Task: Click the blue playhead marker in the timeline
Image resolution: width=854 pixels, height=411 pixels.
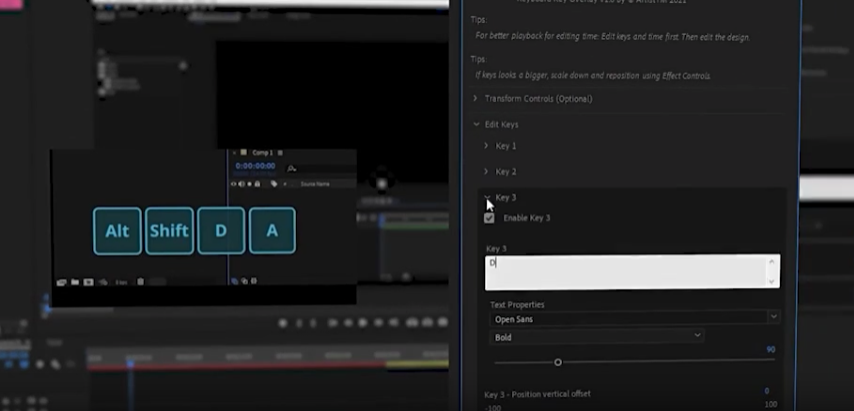Action: point(129,362)
